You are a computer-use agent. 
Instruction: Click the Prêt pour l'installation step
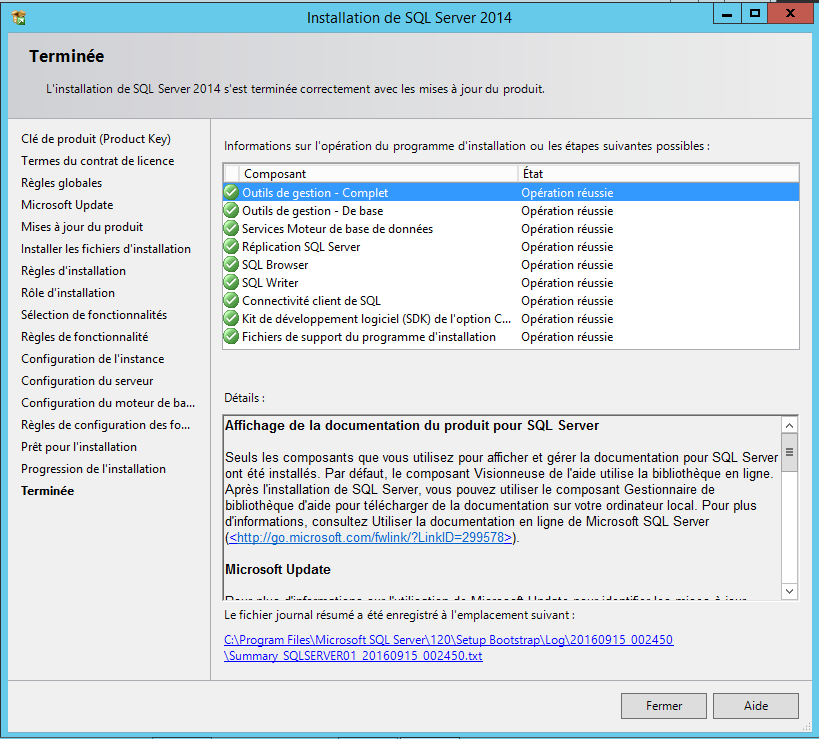(79, 447)
